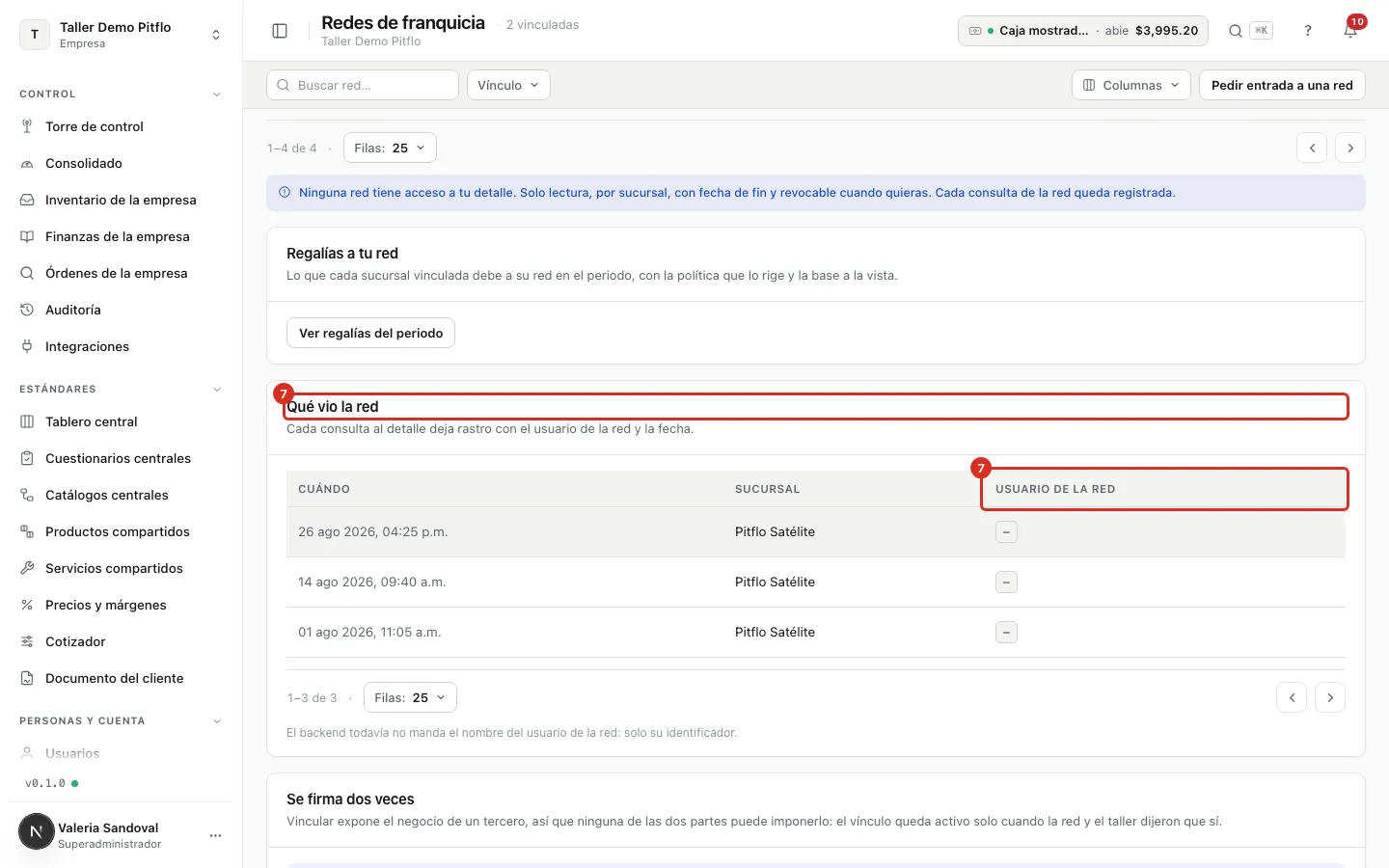Go to next page in Qué vio la red table
The height and width of the screenshot is (868, 1389).
click(1330, 697)
